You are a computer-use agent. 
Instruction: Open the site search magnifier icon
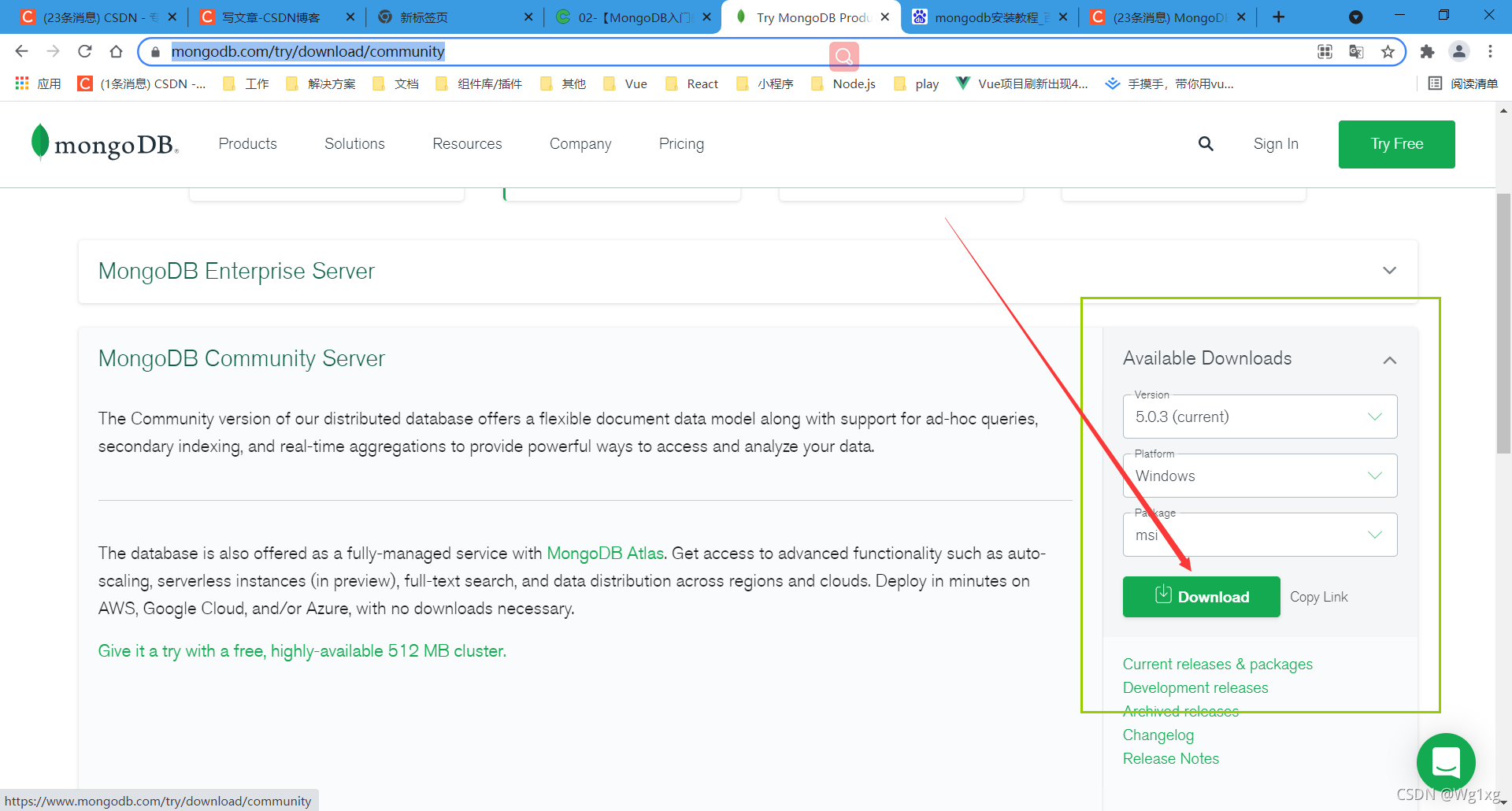tap(1206, 144)
